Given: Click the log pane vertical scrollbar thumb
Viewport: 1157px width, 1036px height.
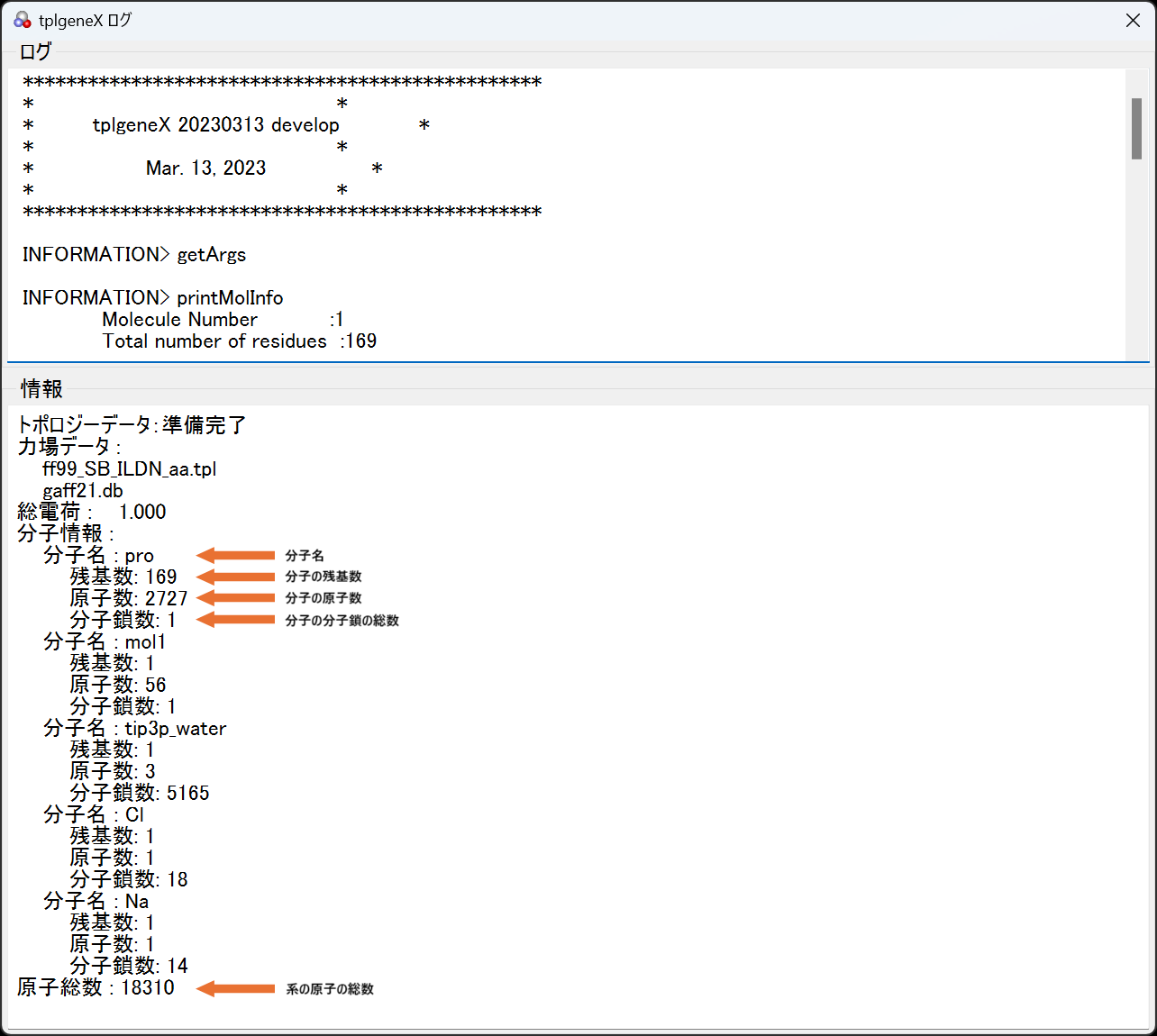Looking at the screenshot, I should pyautogui.click(x=1136, y=129).
